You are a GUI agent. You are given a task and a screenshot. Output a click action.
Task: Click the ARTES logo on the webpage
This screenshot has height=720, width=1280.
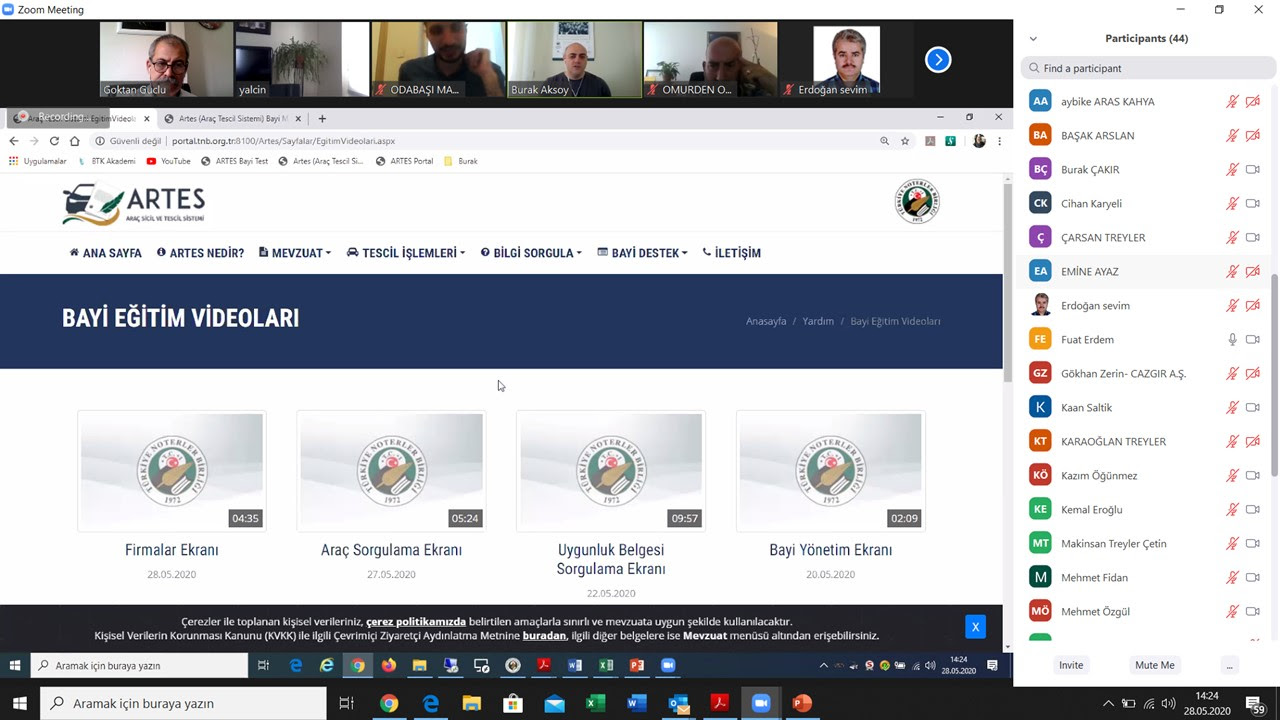pyautogui.click(x=134, y=204)
